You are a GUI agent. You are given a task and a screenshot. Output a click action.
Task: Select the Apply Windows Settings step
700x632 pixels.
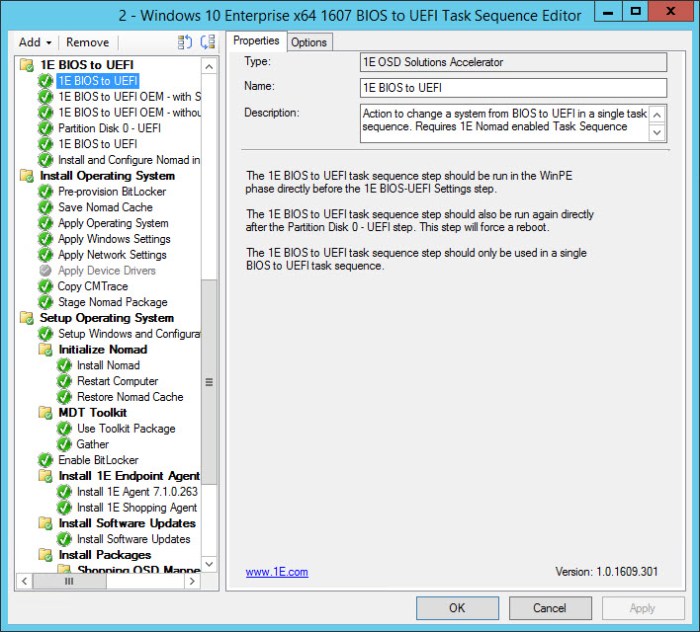click(114, 239)
